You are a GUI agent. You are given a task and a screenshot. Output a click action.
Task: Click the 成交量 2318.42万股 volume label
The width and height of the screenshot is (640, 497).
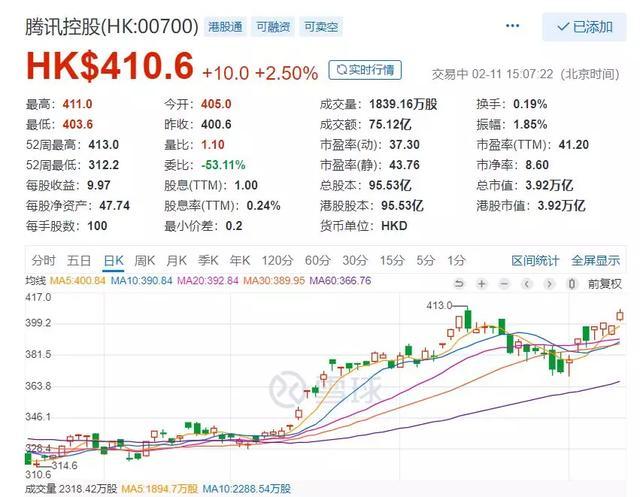[x=71, y=489]
